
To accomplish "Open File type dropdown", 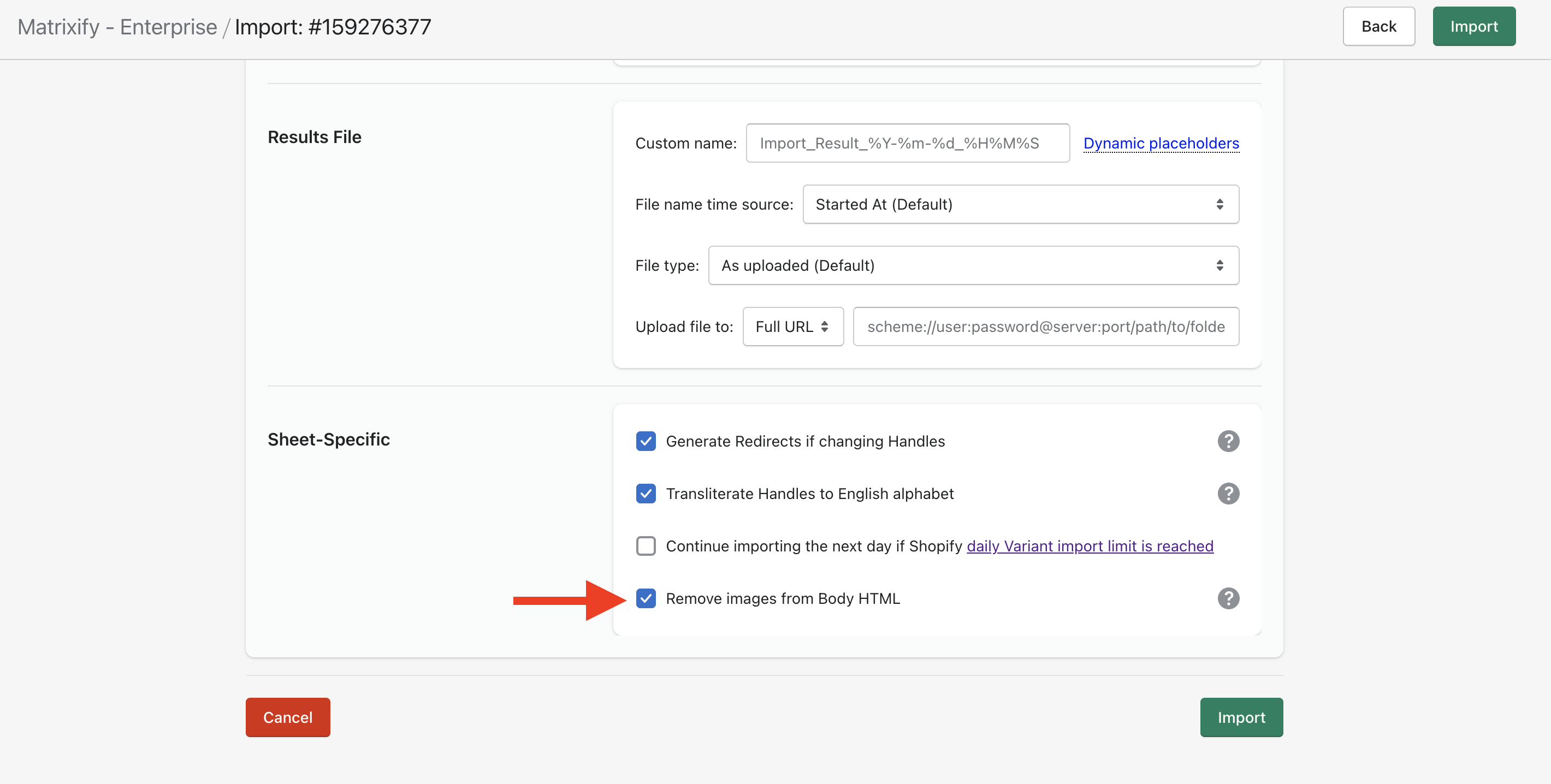I will [x=973, y=265].
